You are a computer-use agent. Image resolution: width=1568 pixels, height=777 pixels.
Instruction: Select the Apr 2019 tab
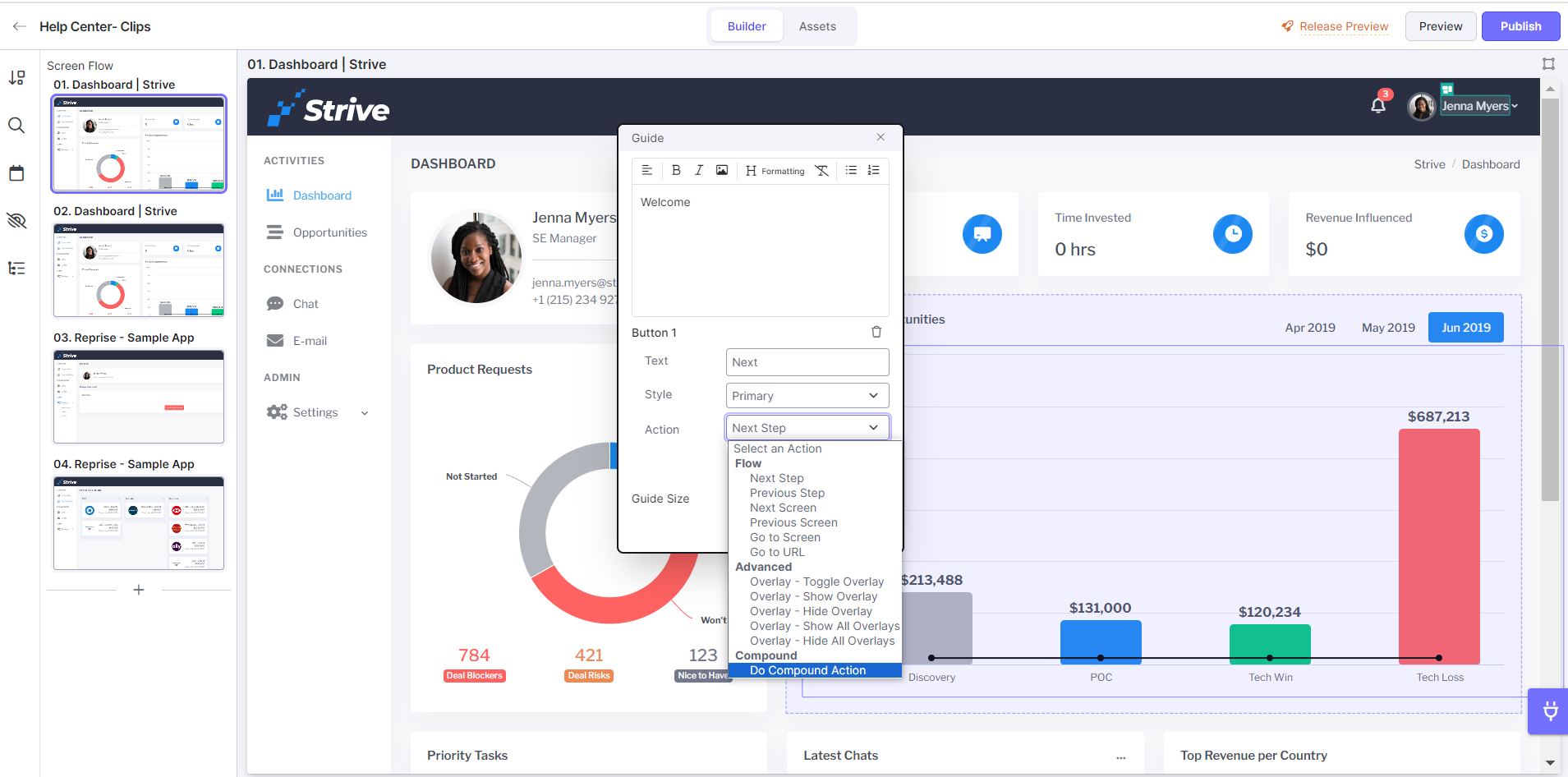(1310, 327)
